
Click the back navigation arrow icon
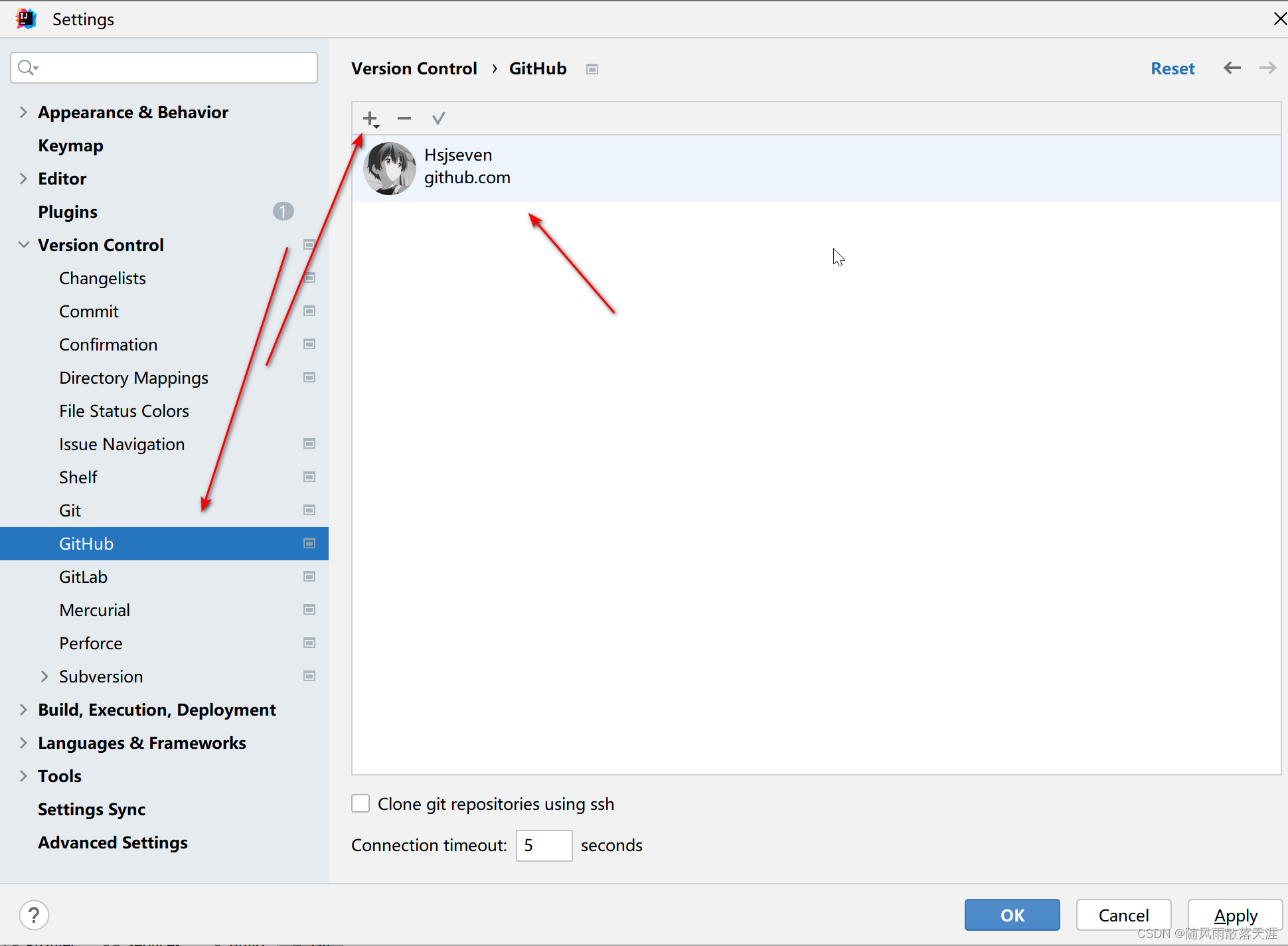1232,68
